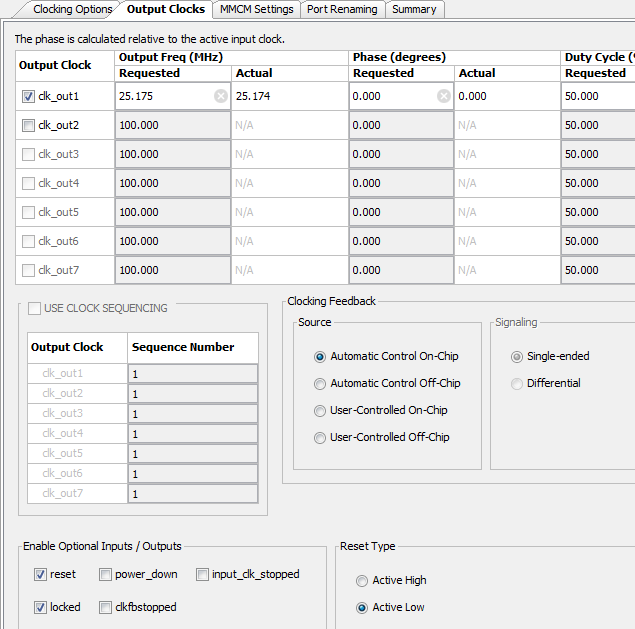Click clk_out7 requested duty cycle field
This screenshot has width=635, height=629.
[598, 270]
